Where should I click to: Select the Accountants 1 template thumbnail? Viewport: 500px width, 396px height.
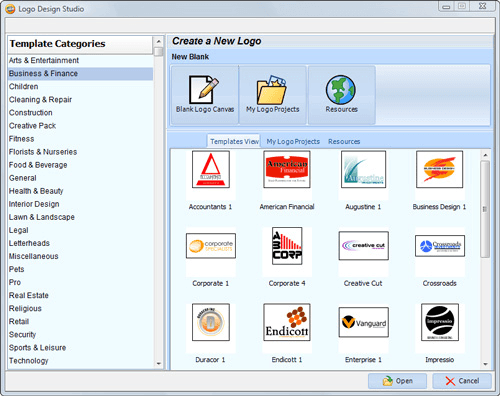pos(211,169)
